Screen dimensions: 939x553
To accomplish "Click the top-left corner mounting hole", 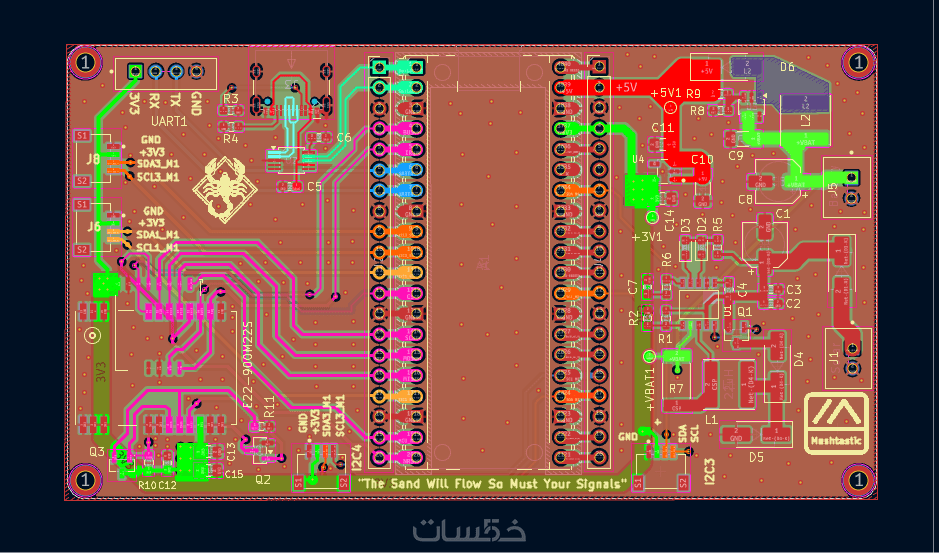I will click(86, 62).
